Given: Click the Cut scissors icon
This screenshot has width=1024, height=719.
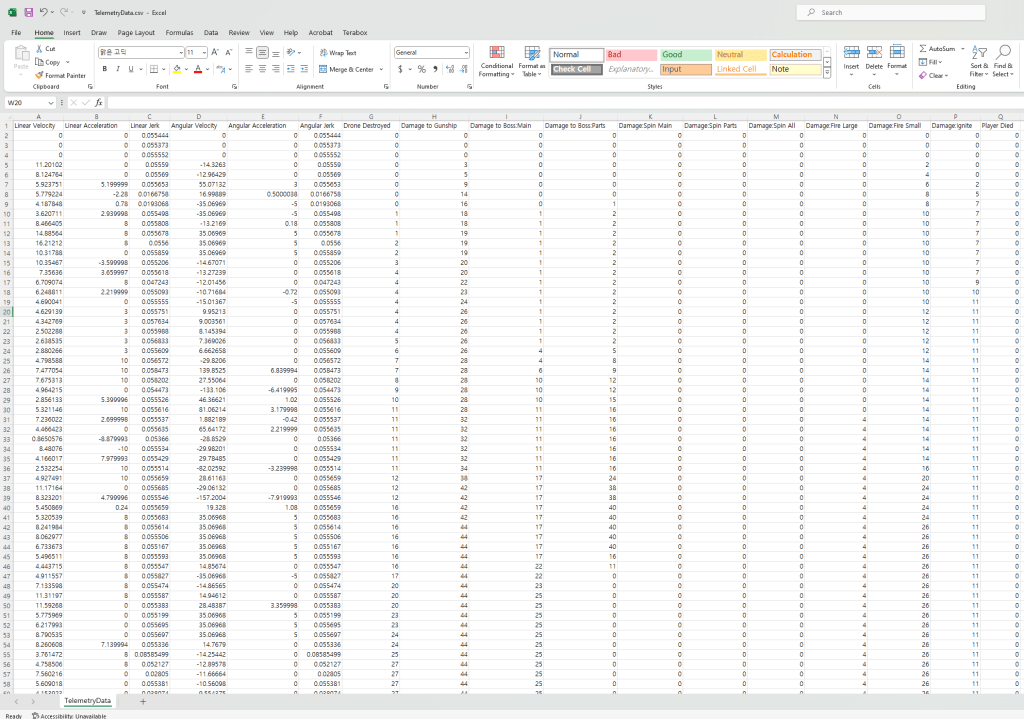Looking at the screenshot, I should pos(39,49).
